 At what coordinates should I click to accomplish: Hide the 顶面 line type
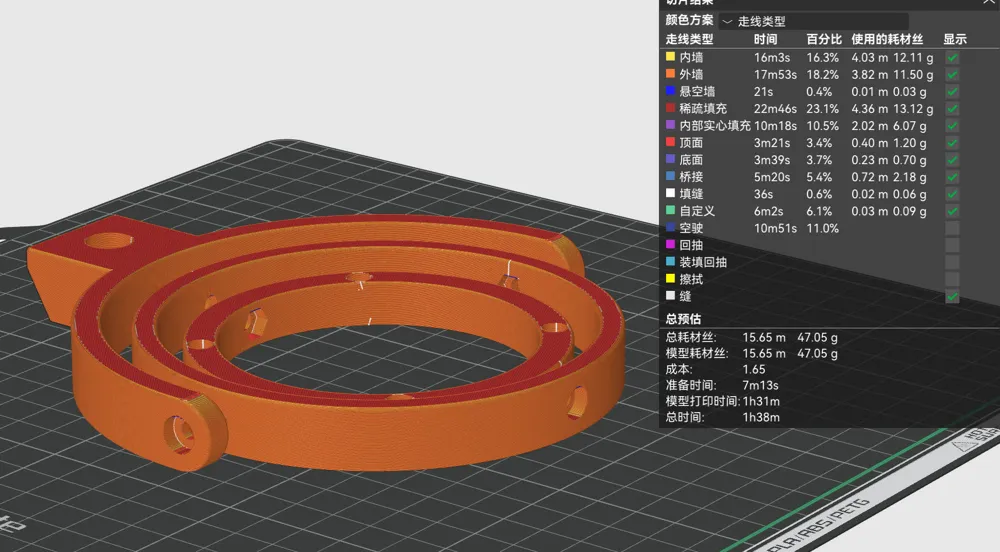pyautogui.click(x=952, y=143)
